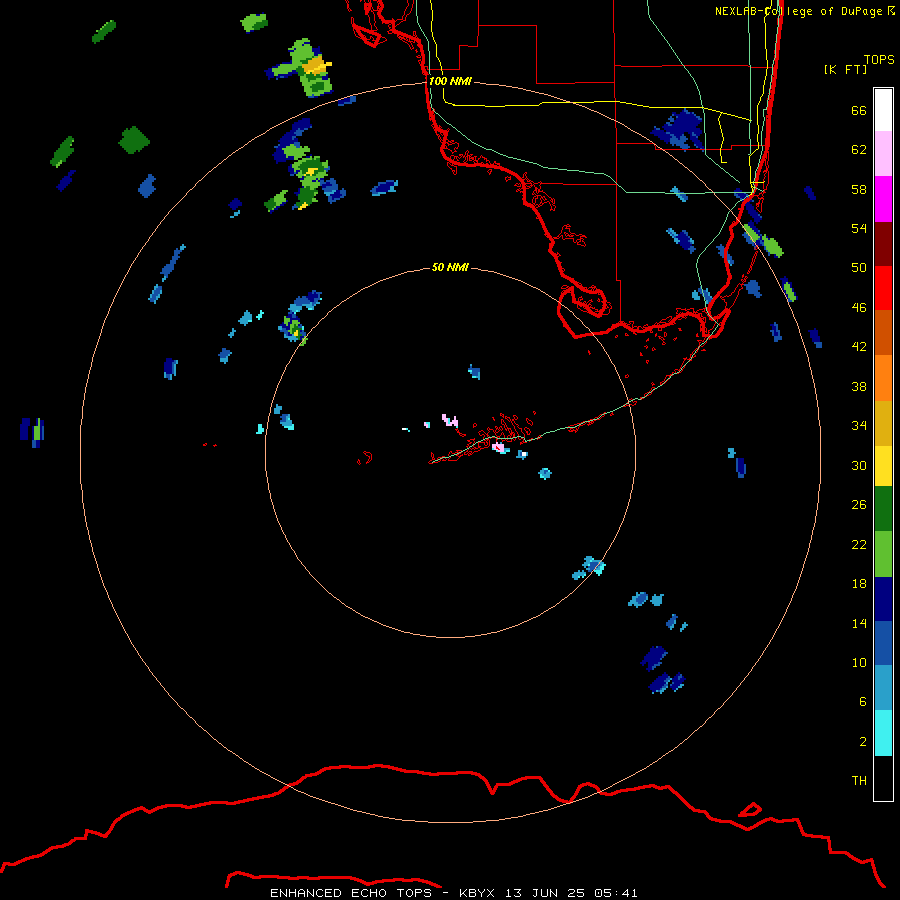Click the burnt orange legend swatch
This screenshot has width=900, height=900.
point(883,332)
